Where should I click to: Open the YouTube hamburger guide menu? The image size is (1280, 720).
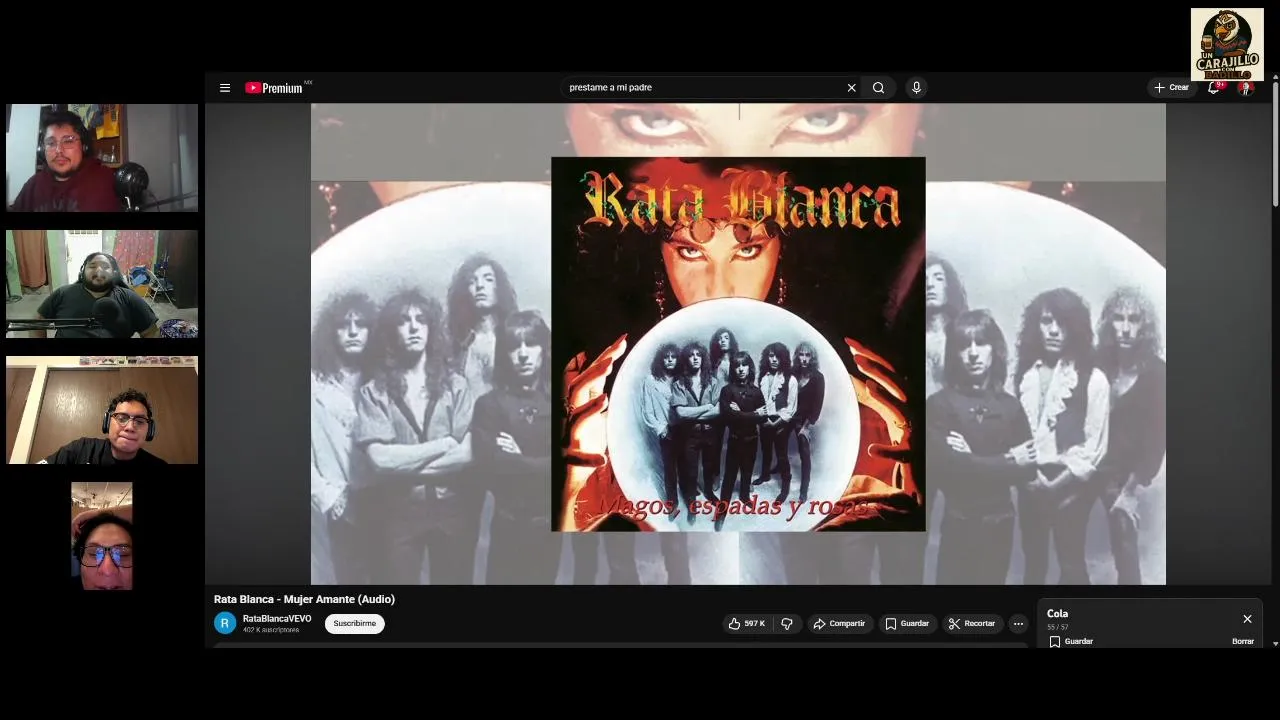pos(225,88)
